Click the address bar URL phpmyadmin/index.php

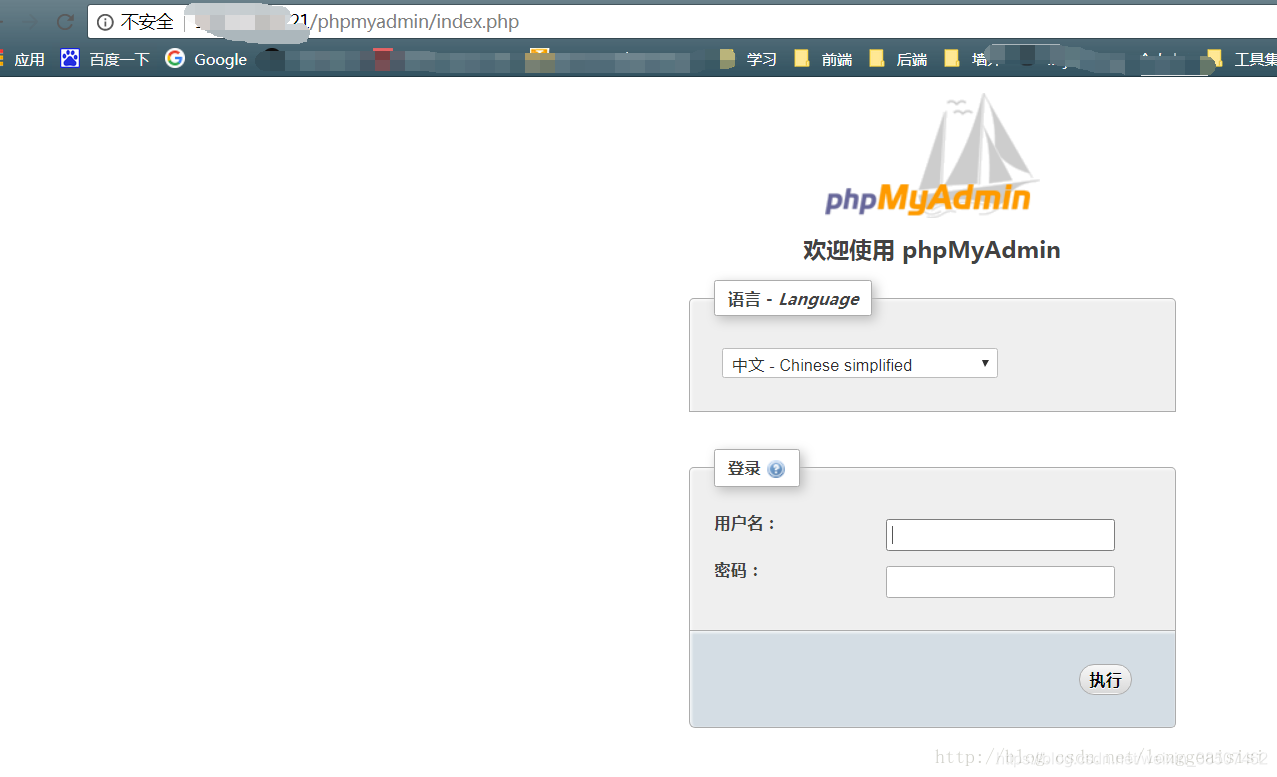click(415, 22)
